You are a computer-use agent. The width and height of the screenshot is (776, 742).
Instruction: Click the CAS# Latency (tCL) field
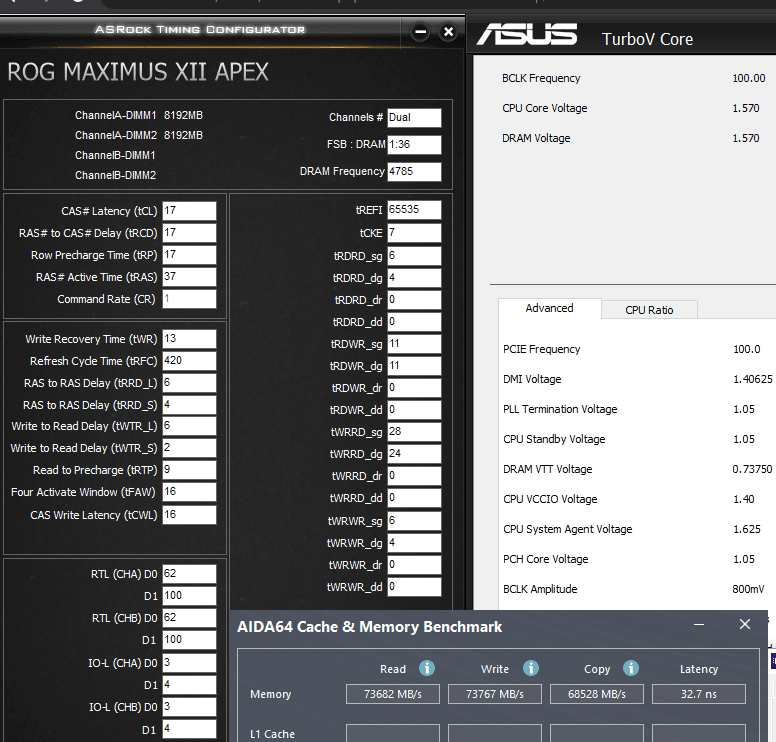[190, 211]
